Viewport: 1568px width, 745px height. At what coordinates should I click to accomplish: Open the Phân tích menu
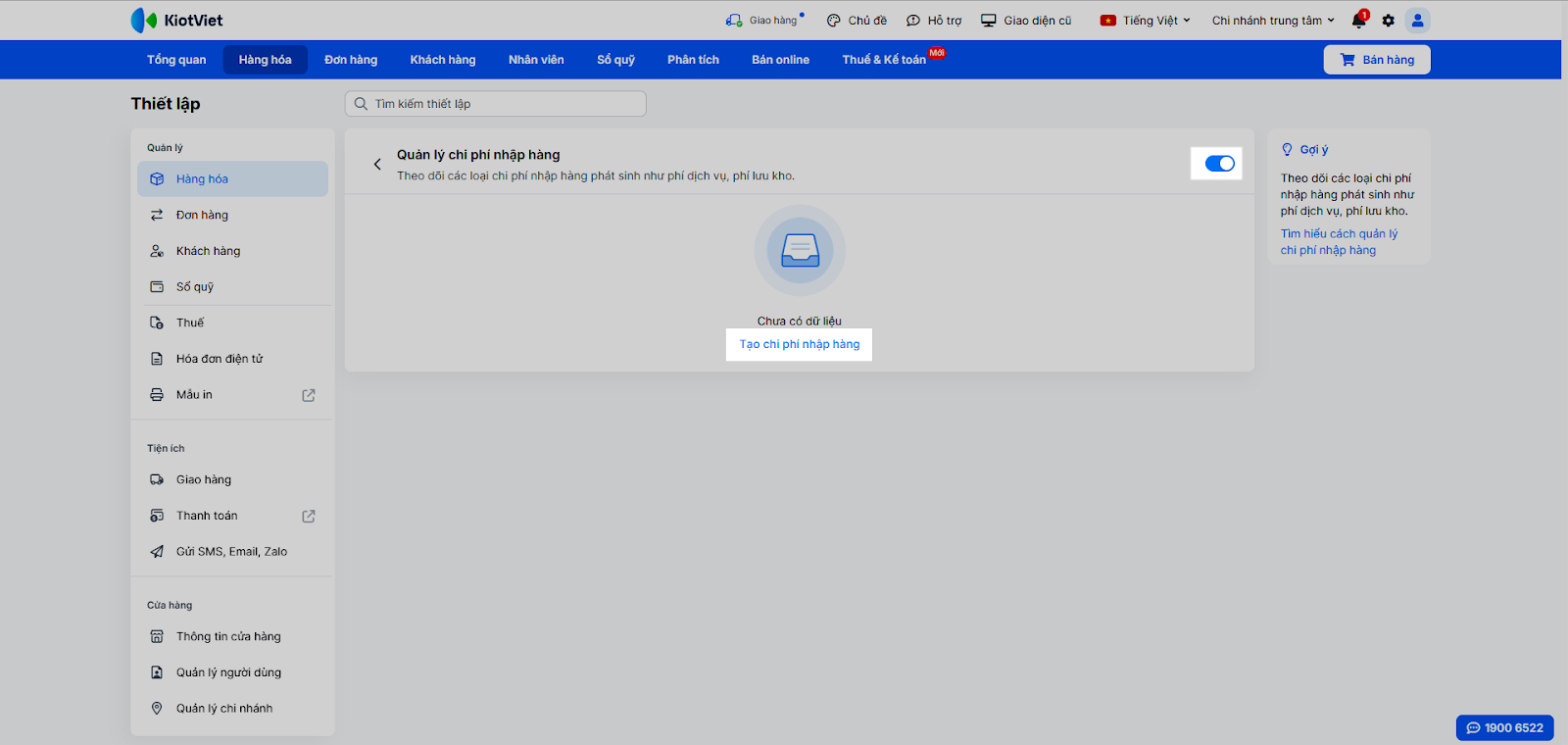[x=693, y=60]
